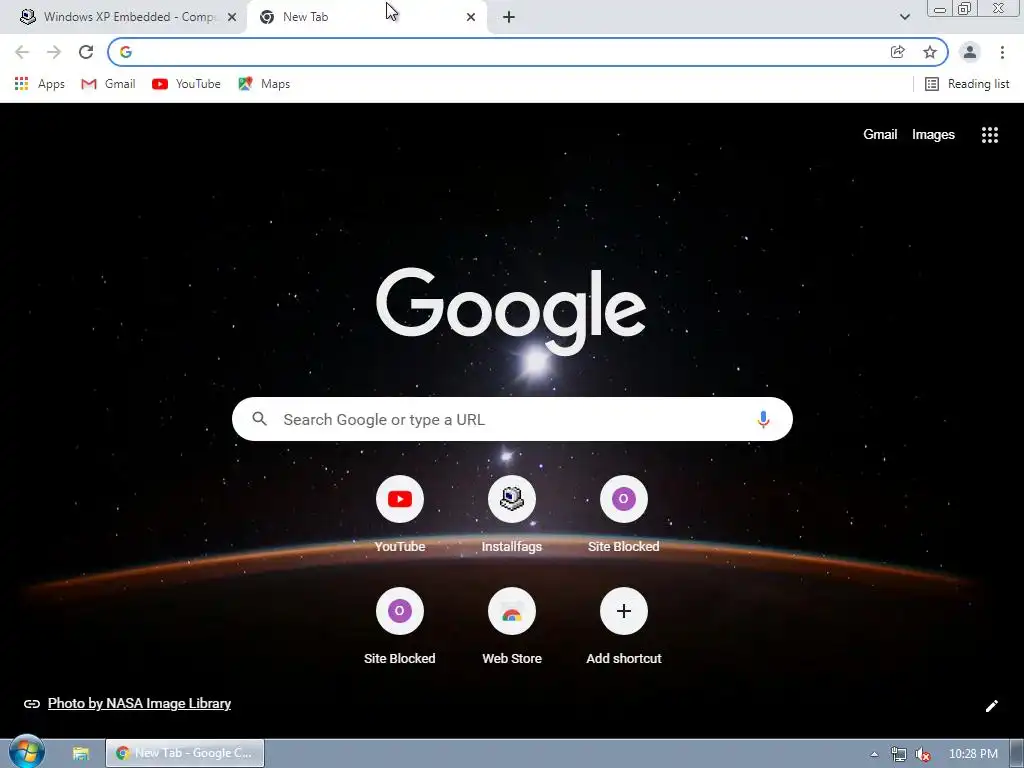Click the 10:28 PM taskbar clock
Image resolution: width=1024 pixels, height=768 pixels.
(x=973, y=754)
